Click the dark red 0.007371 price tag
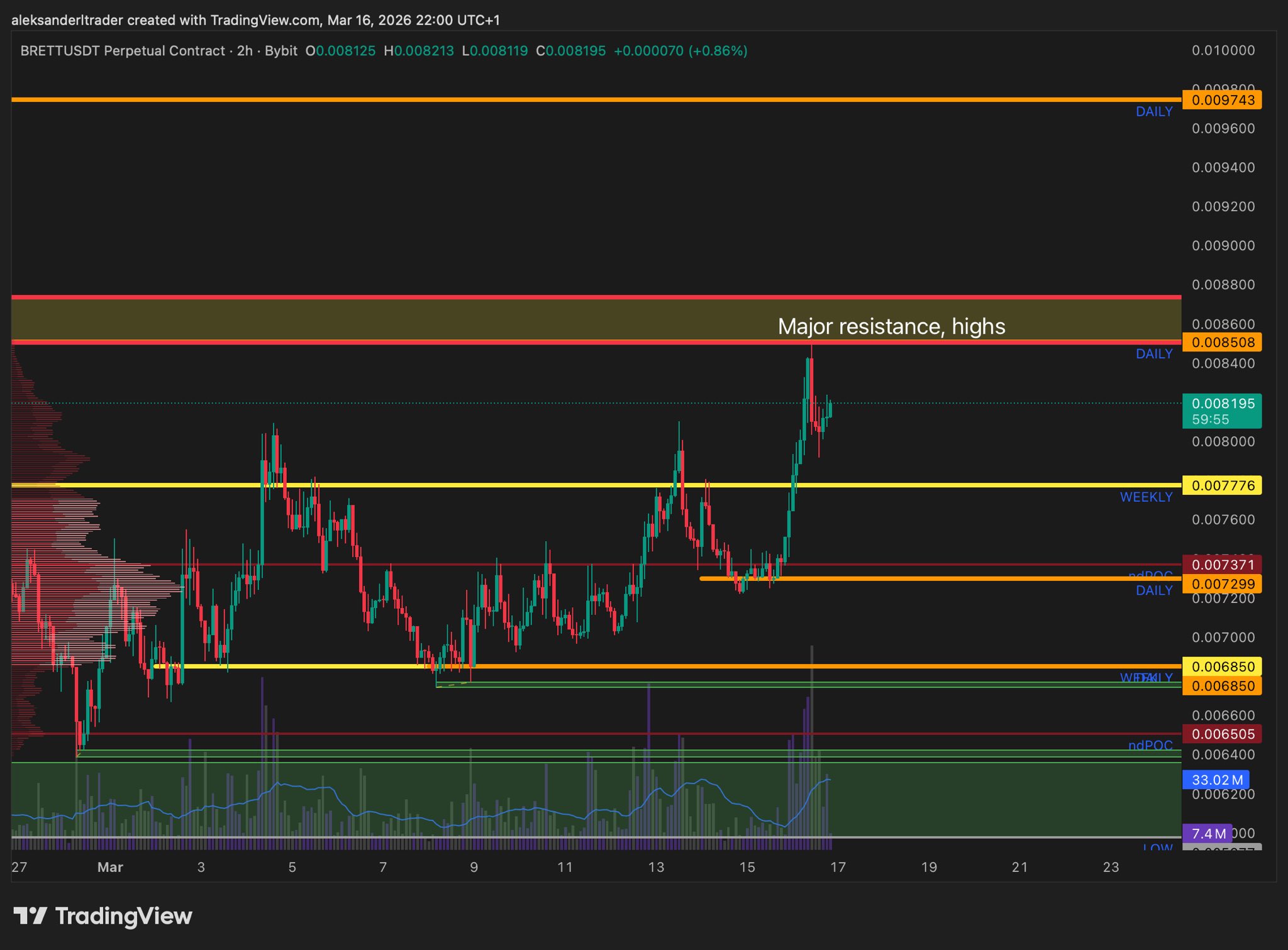This screenshot has width=1288, height=950. 1222,565
